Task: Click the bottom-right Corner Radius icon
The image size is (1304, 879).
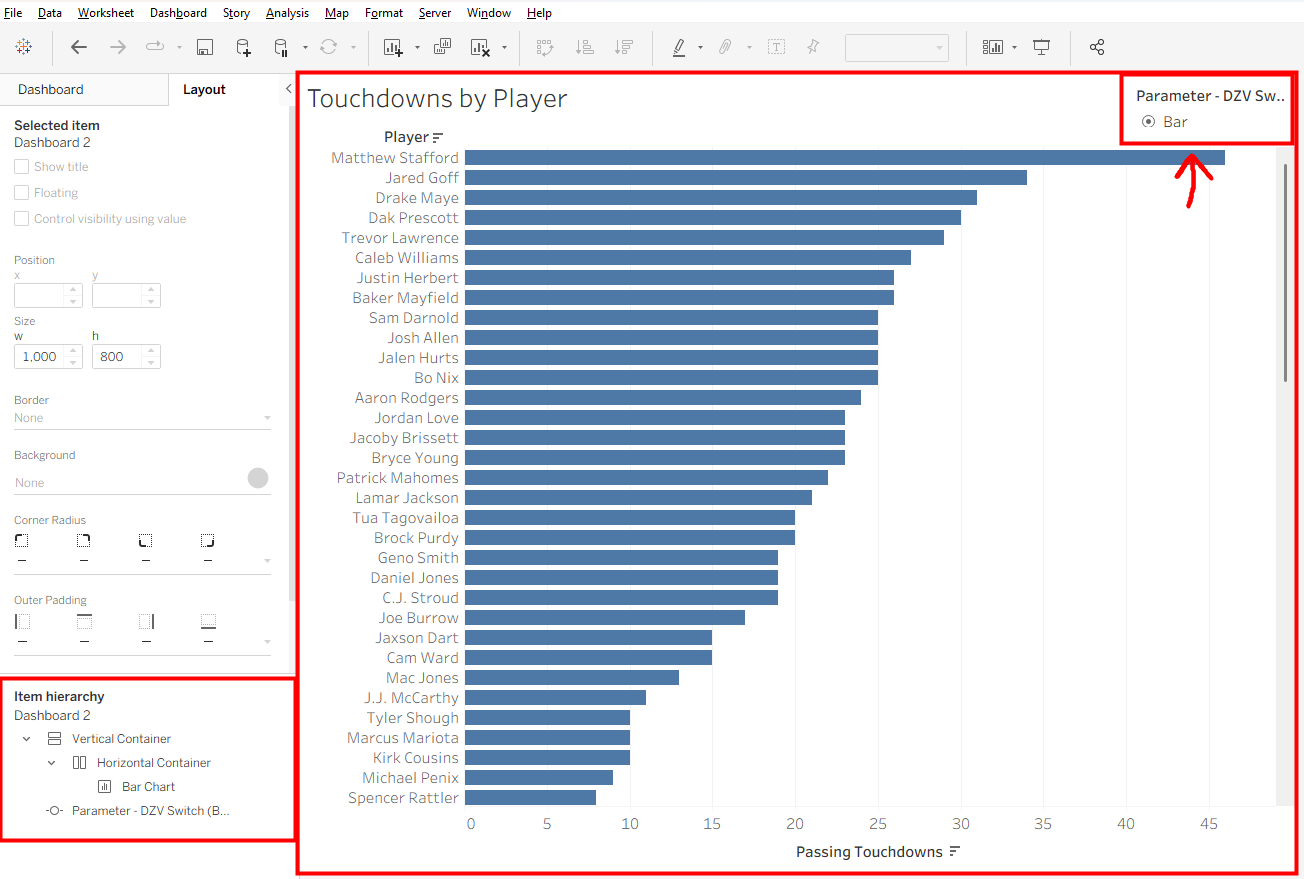Action: tap(207, 540)
